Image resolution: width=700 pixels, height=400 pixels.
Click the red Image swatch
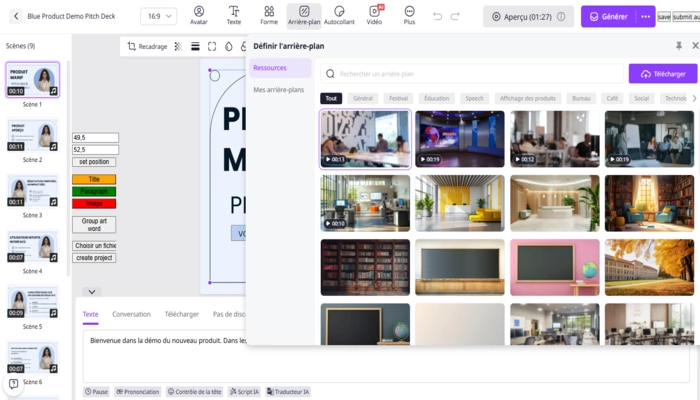tap(94, 203)
